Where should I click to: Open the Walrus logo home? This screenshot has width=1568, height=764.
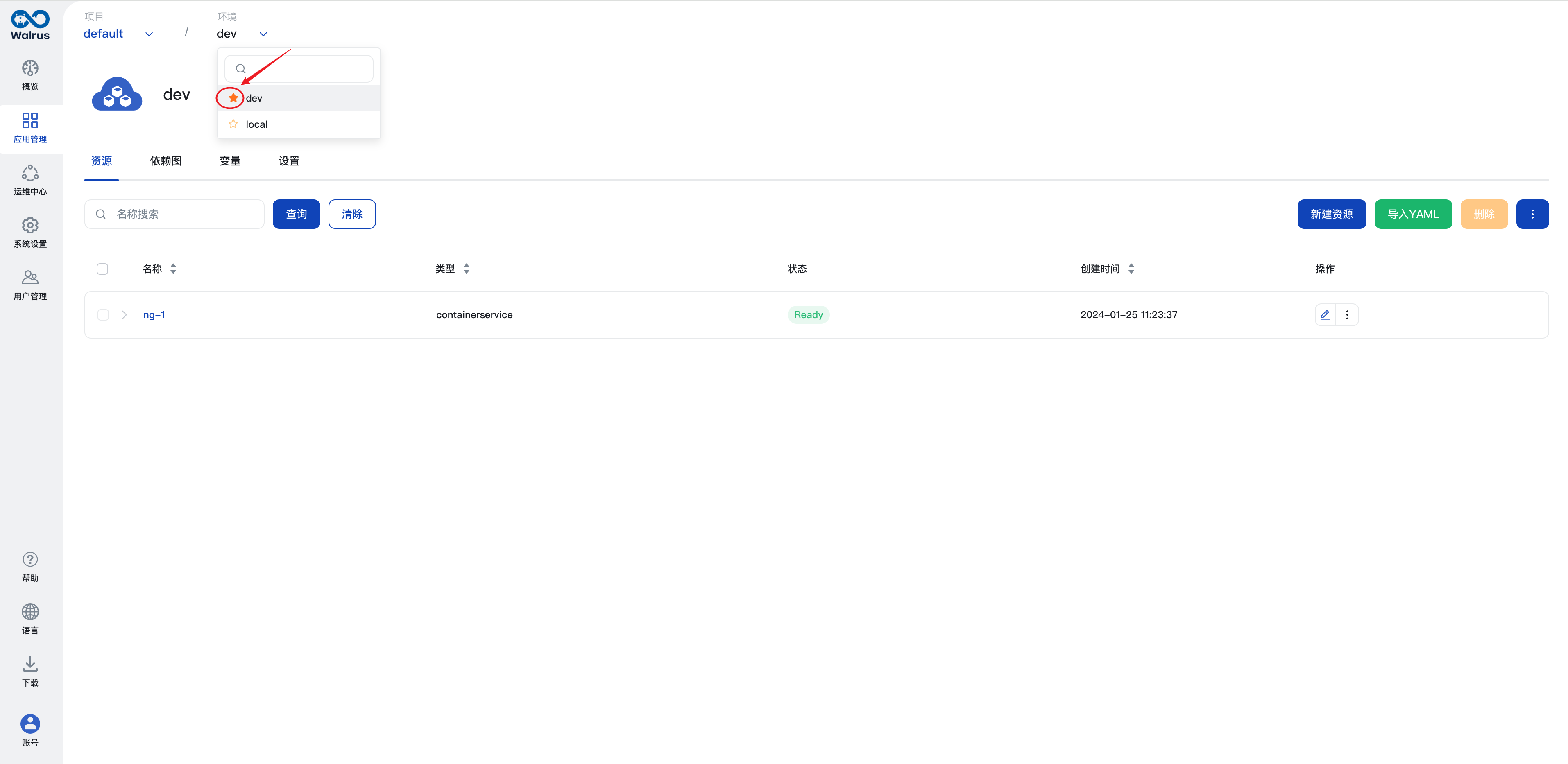point(30,25)
